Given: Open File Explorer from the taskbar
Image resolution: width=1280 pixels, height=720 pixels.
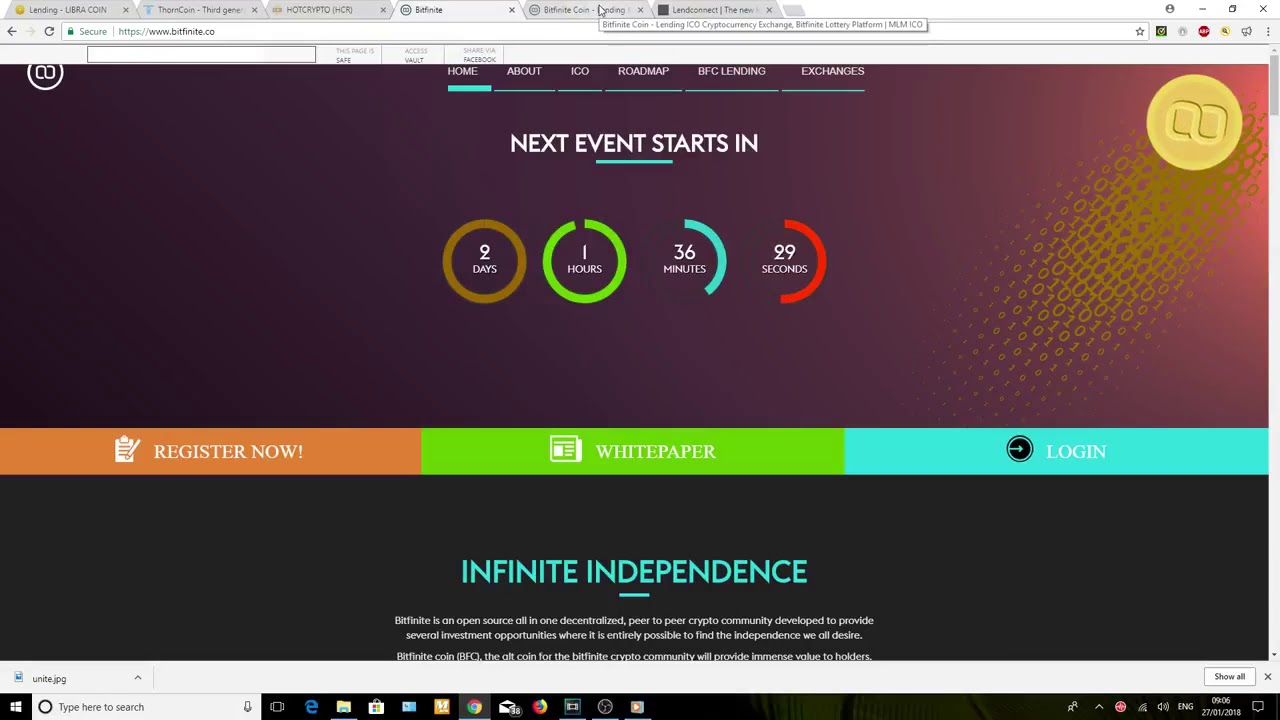Looking at the screenshot, I should point(343,707).
